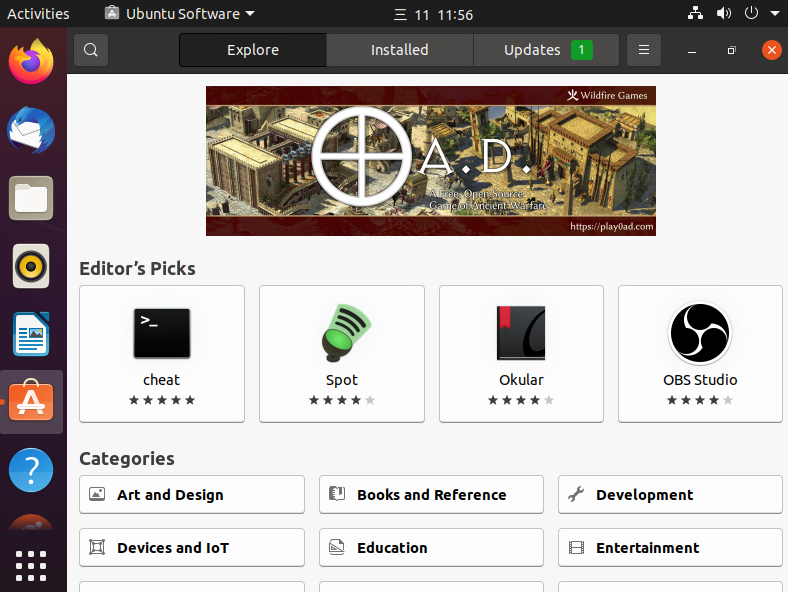Click the Ubuntu Software icon in top bar

pyautogui.click(x=112, y=13)
